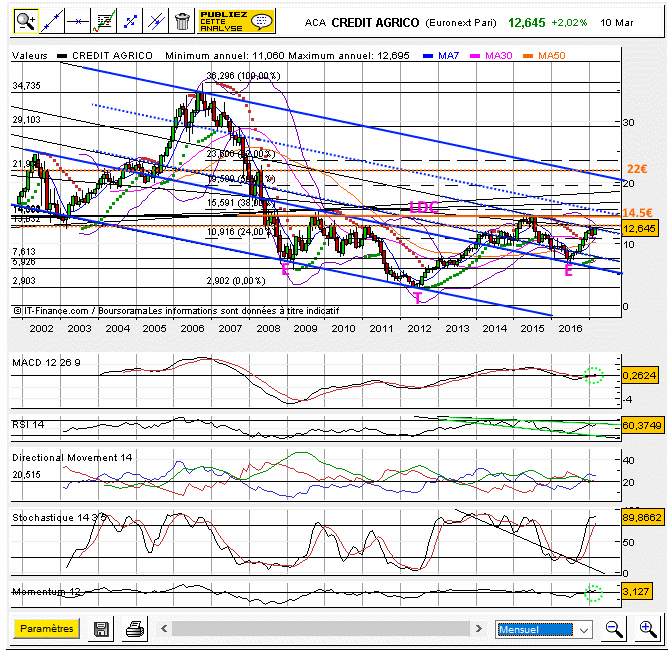Image resolution: width=668 pixels, height=651 pixels.
Task: Click the 2008 year label on time axis
Action: click(268, 328)
